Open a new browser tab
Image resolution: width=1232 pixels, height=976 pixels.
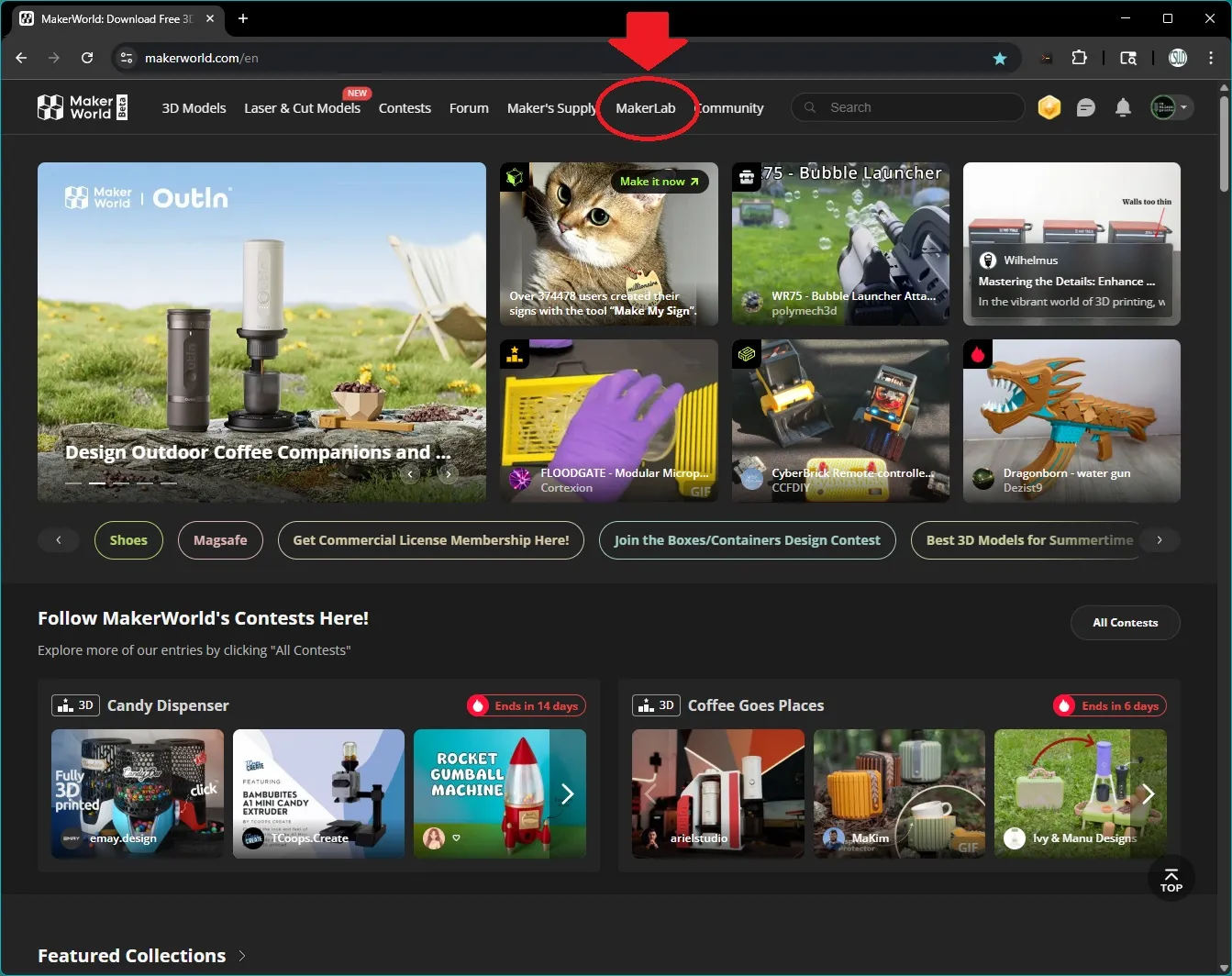click(243, 18)
